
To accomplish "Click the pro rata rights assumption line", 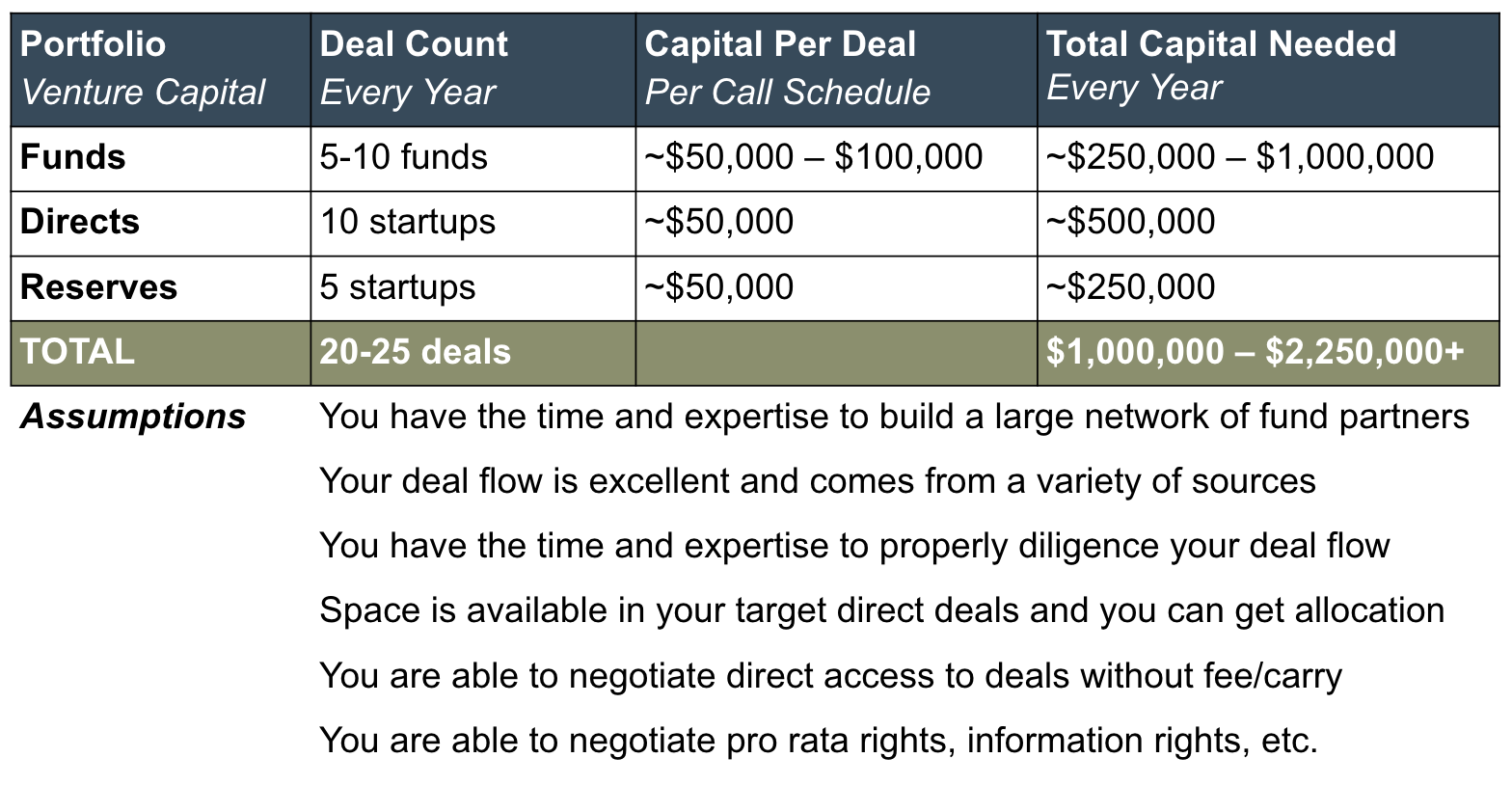I will (819, 741).
